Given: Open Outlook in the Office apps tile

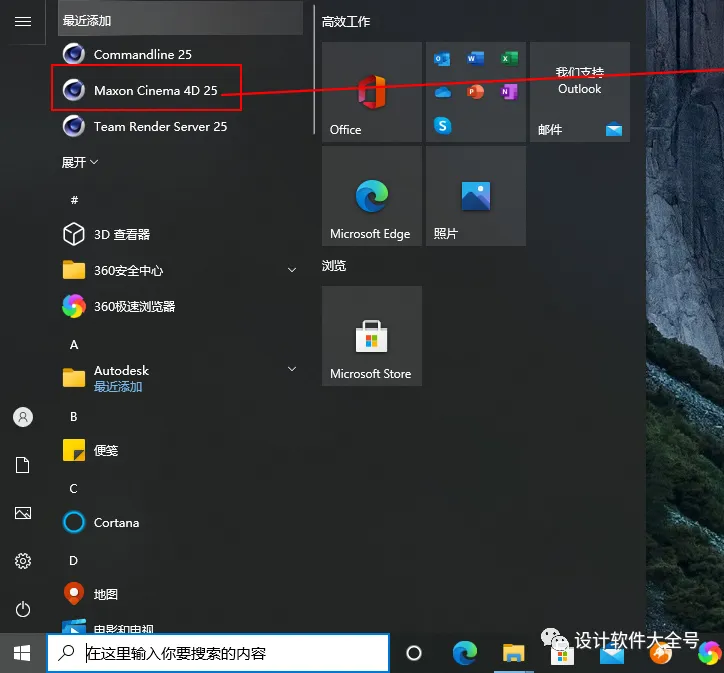Looking at the screenshot, I should 442,59.
